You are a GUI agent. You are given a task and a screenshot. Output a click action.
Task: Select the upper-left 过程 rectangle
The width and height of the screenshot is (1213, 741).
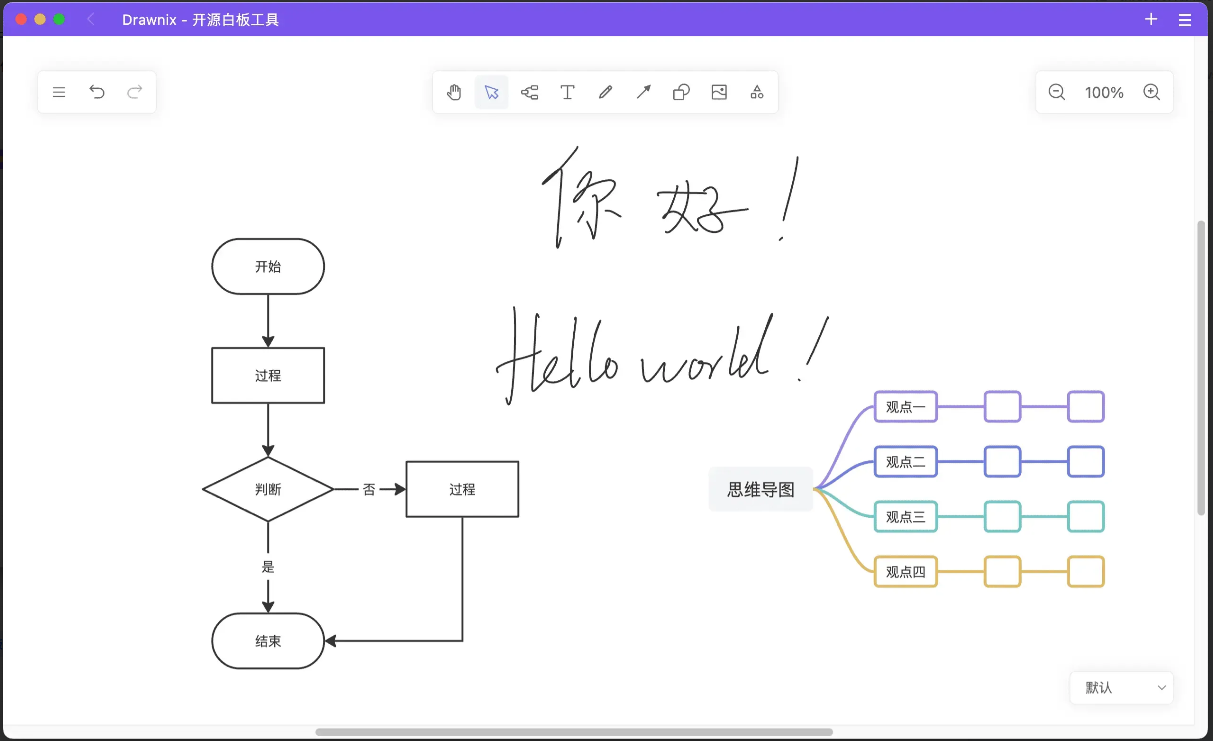coord(268,375)
